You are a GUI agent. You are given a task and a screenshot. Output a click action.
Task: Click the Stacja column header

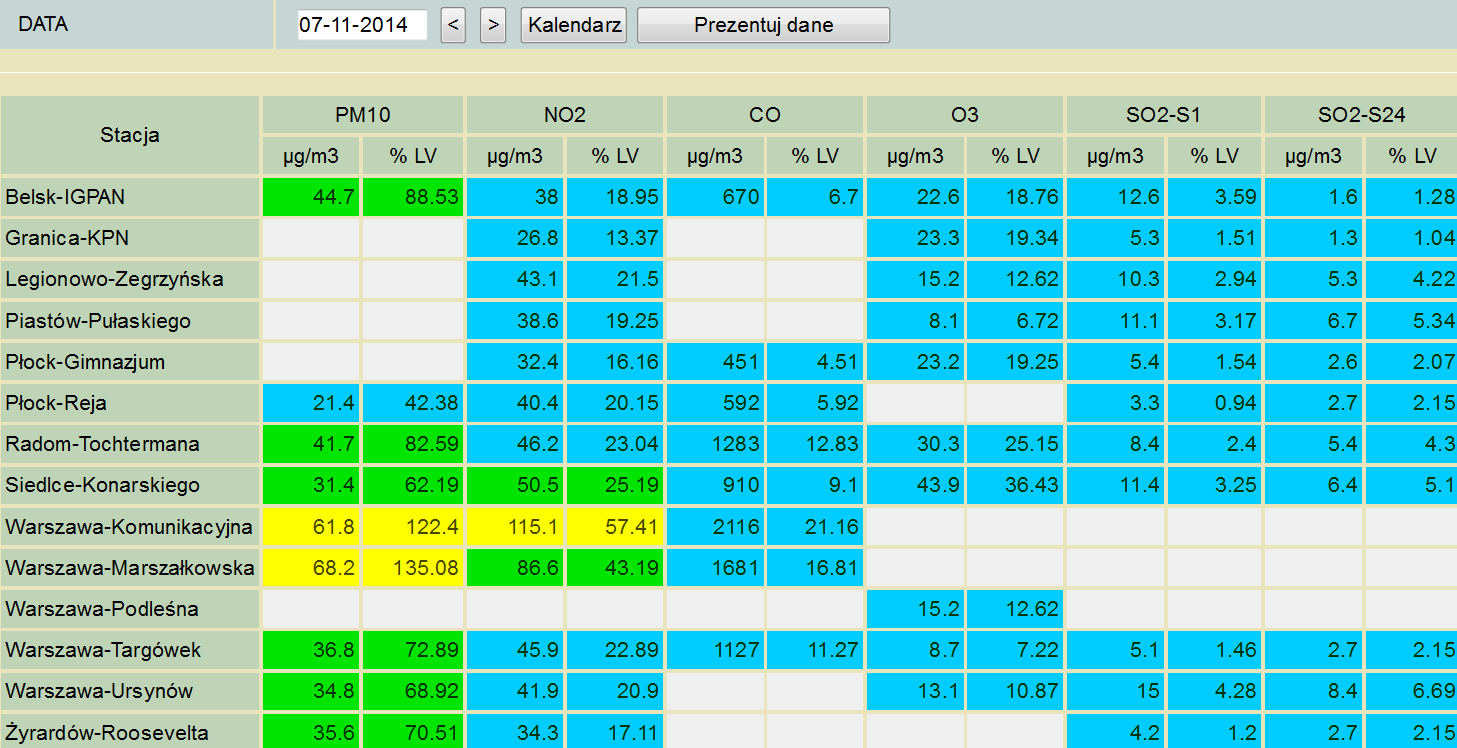tap(130, 135)
